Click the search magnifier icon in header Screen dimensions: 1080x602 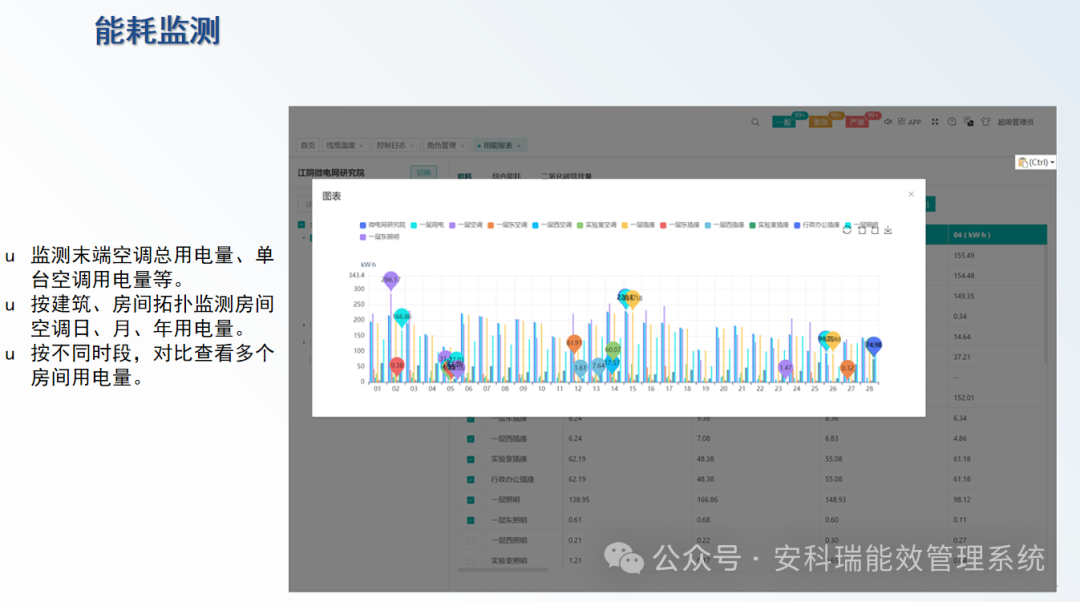755,122
